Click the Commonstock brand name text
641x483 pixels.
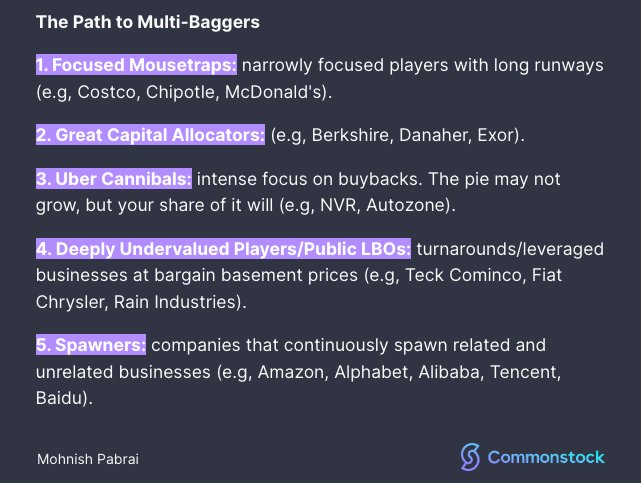546,457
